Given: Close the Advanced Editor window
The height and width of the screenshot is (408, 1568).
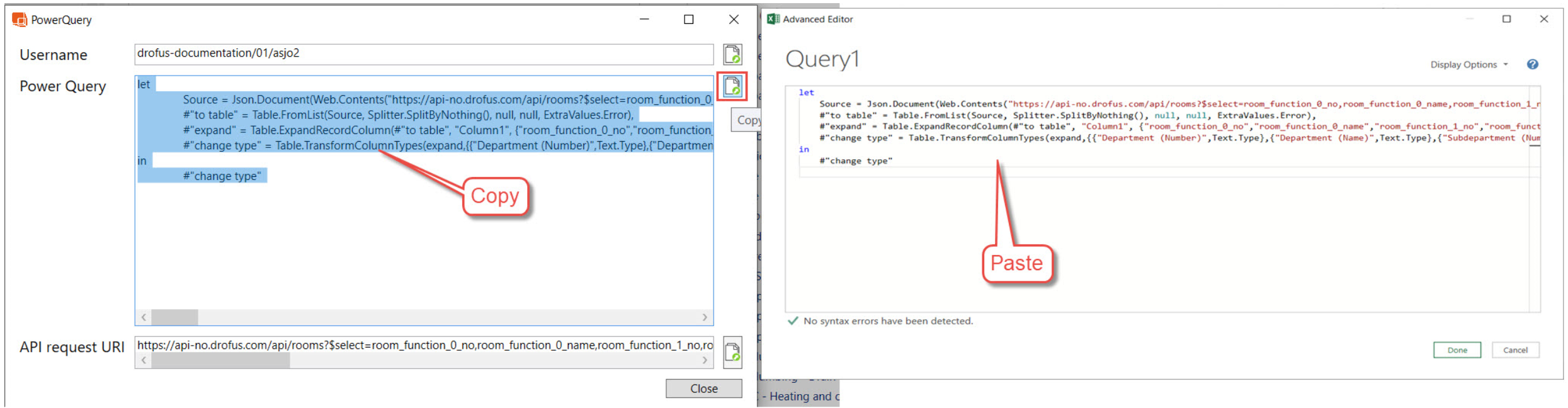Looking at the screenshot, I should (x=1543, y=19).
